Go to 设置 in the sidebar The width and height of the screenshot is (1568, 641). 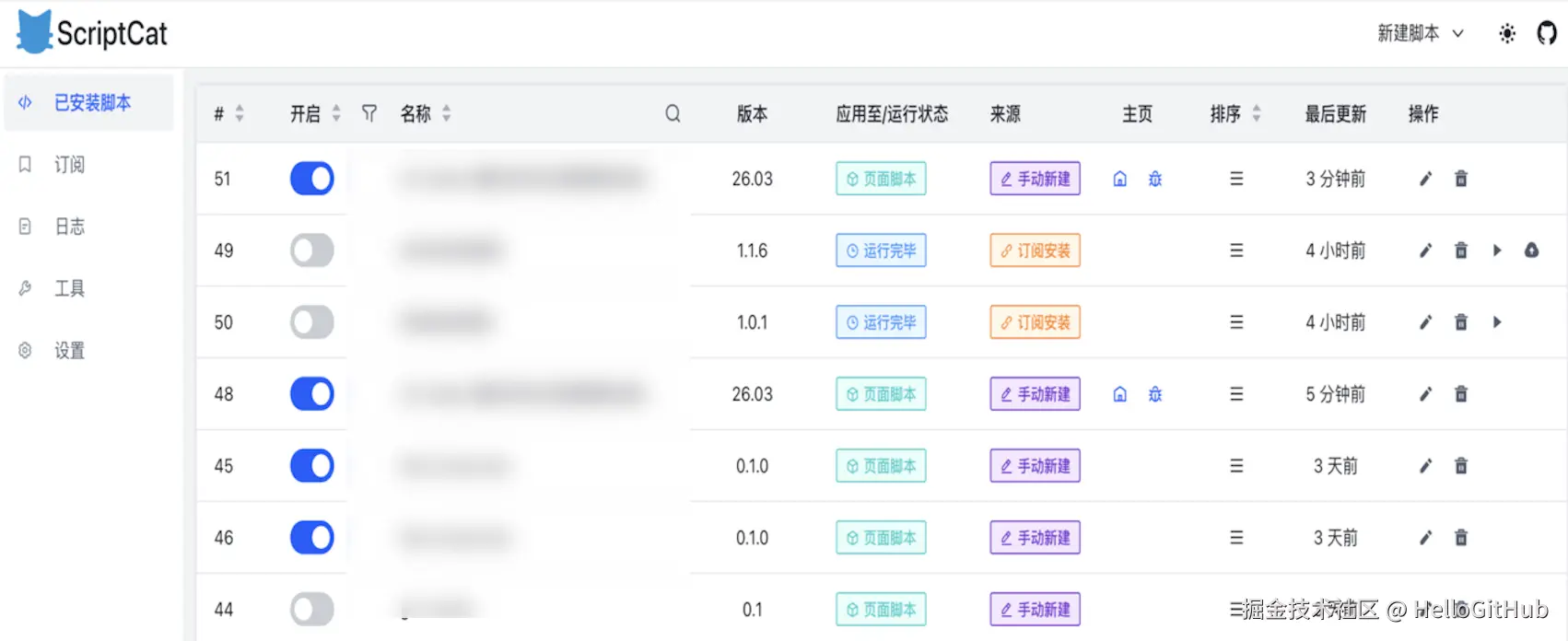pyautogui.click(x=69, y=351)
